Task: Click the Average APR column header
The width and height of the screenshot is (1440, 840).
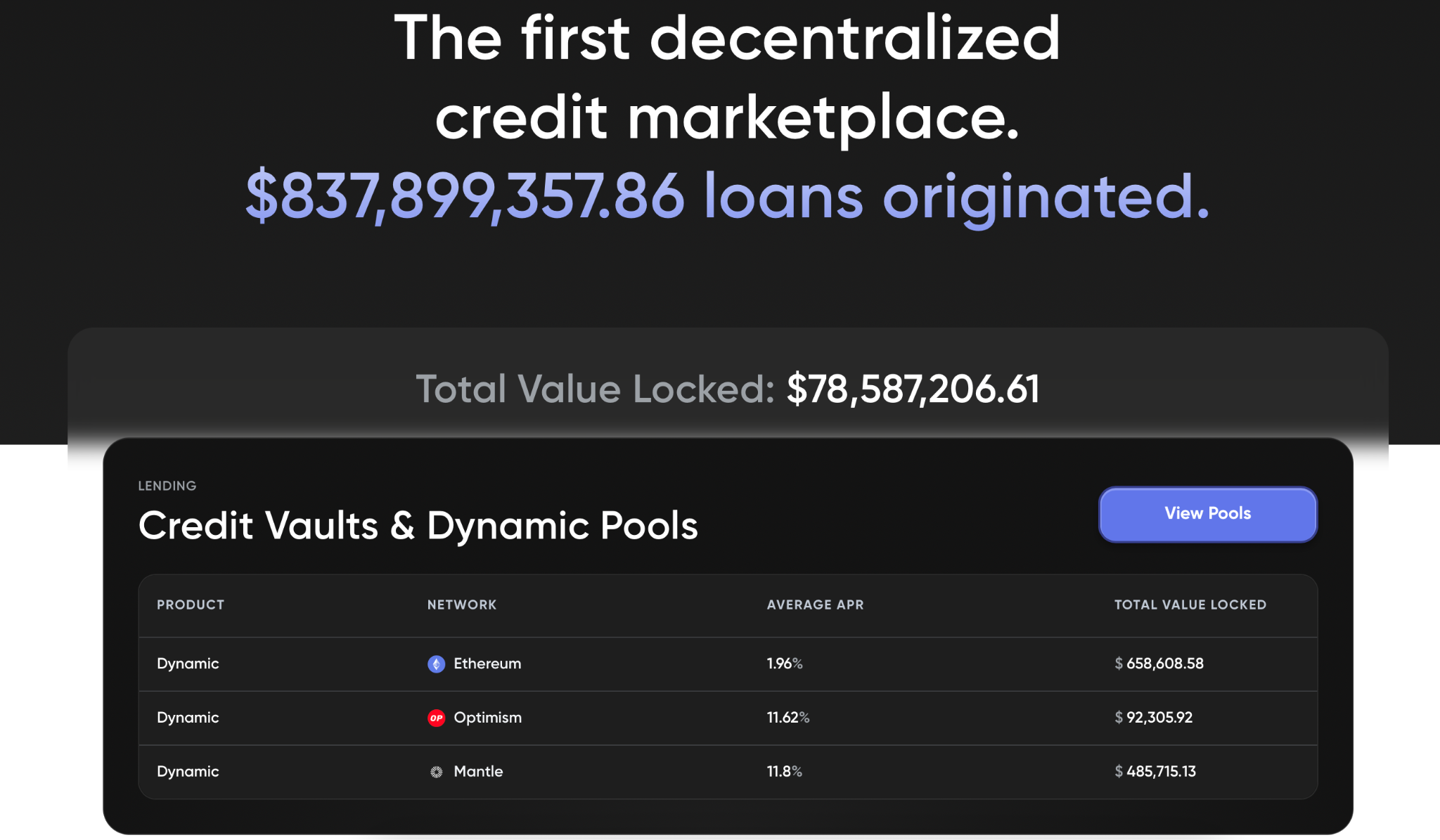Action: tap(815, 605)
